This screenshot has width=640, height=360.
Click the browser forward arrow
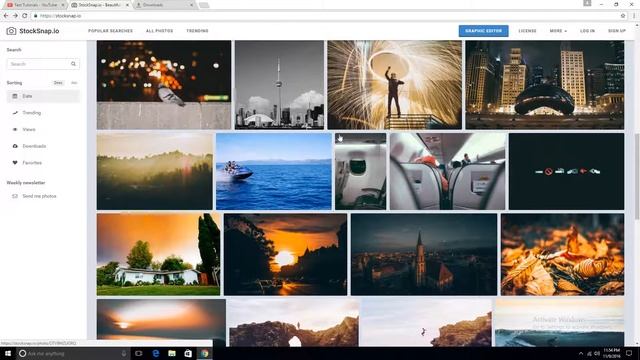[x=15, y=16]
